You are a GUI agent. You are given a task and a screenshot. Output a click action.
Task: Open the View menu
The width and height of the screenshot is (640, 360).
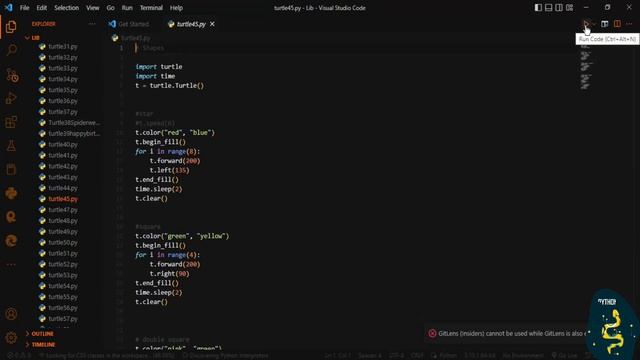click(93, 8)
